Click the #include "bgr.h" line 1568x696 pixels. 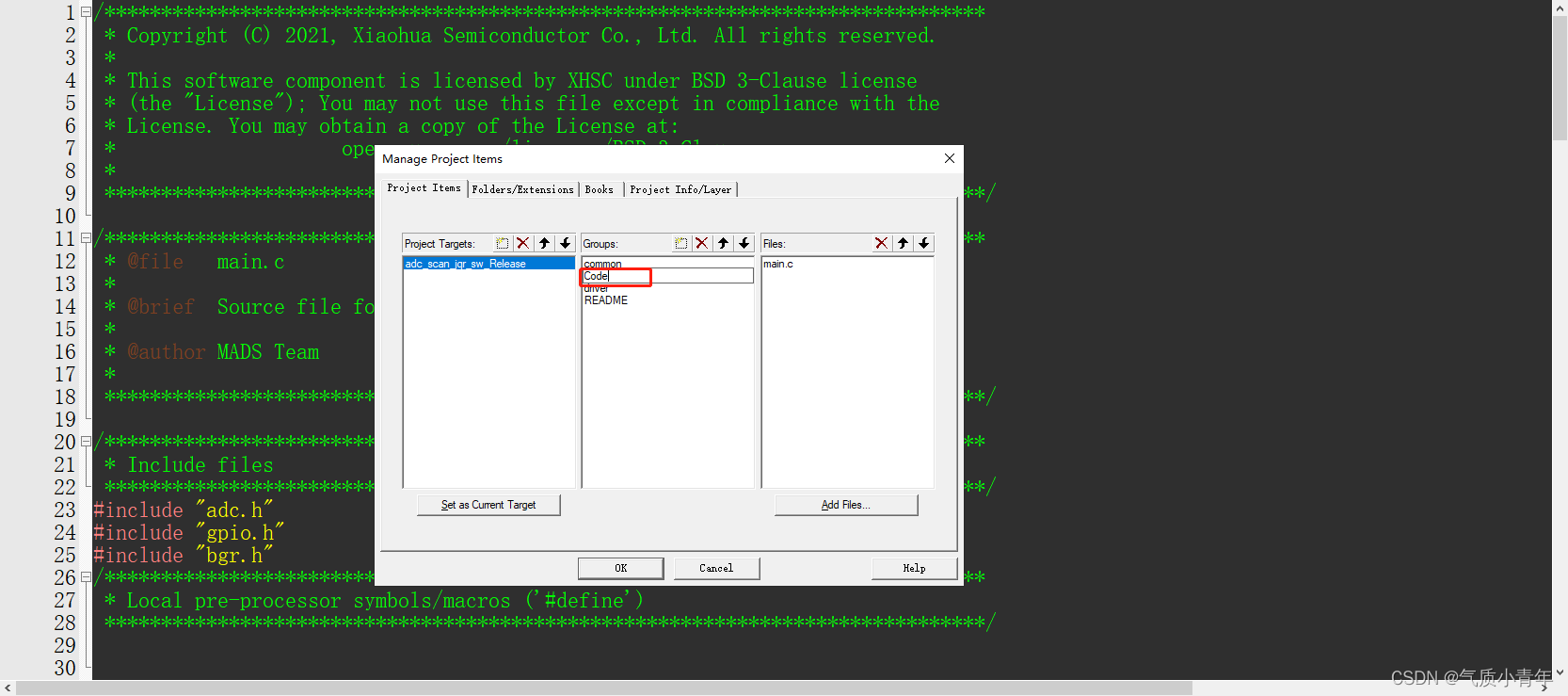tap(184, 556)
